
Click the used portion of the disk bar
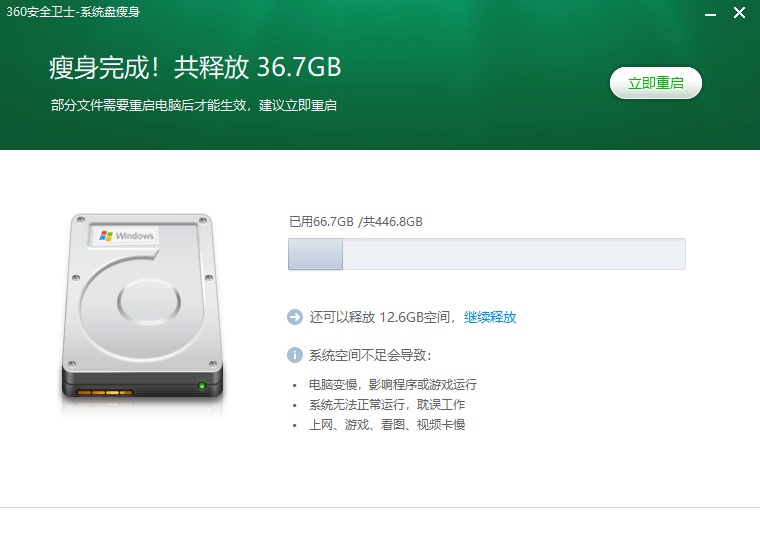pyautogui.click(x=316, y=254)
